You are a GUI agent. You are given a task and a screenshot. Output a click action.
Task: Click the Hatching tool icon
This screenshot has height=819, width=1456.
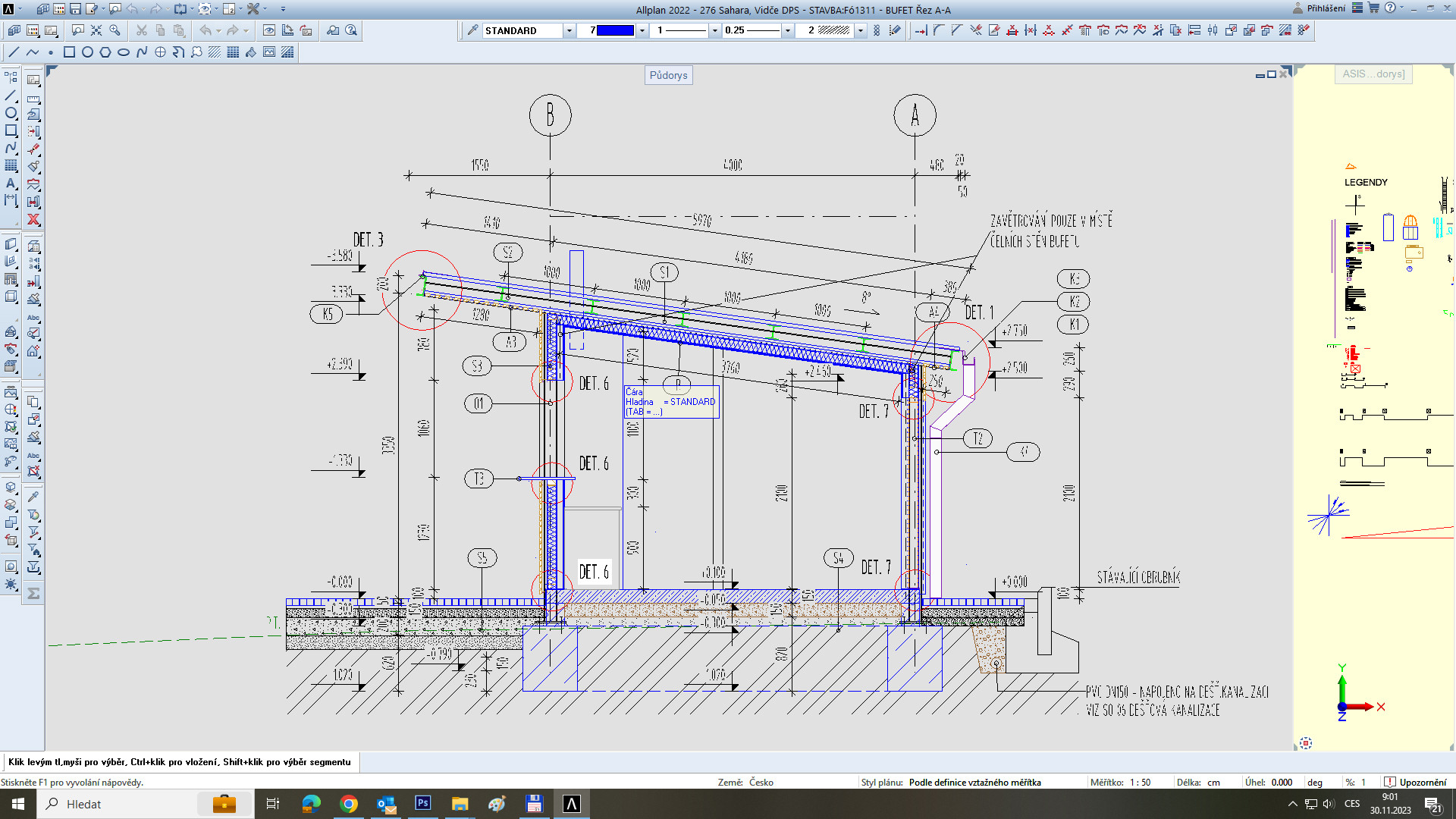(x=215, y=52)
